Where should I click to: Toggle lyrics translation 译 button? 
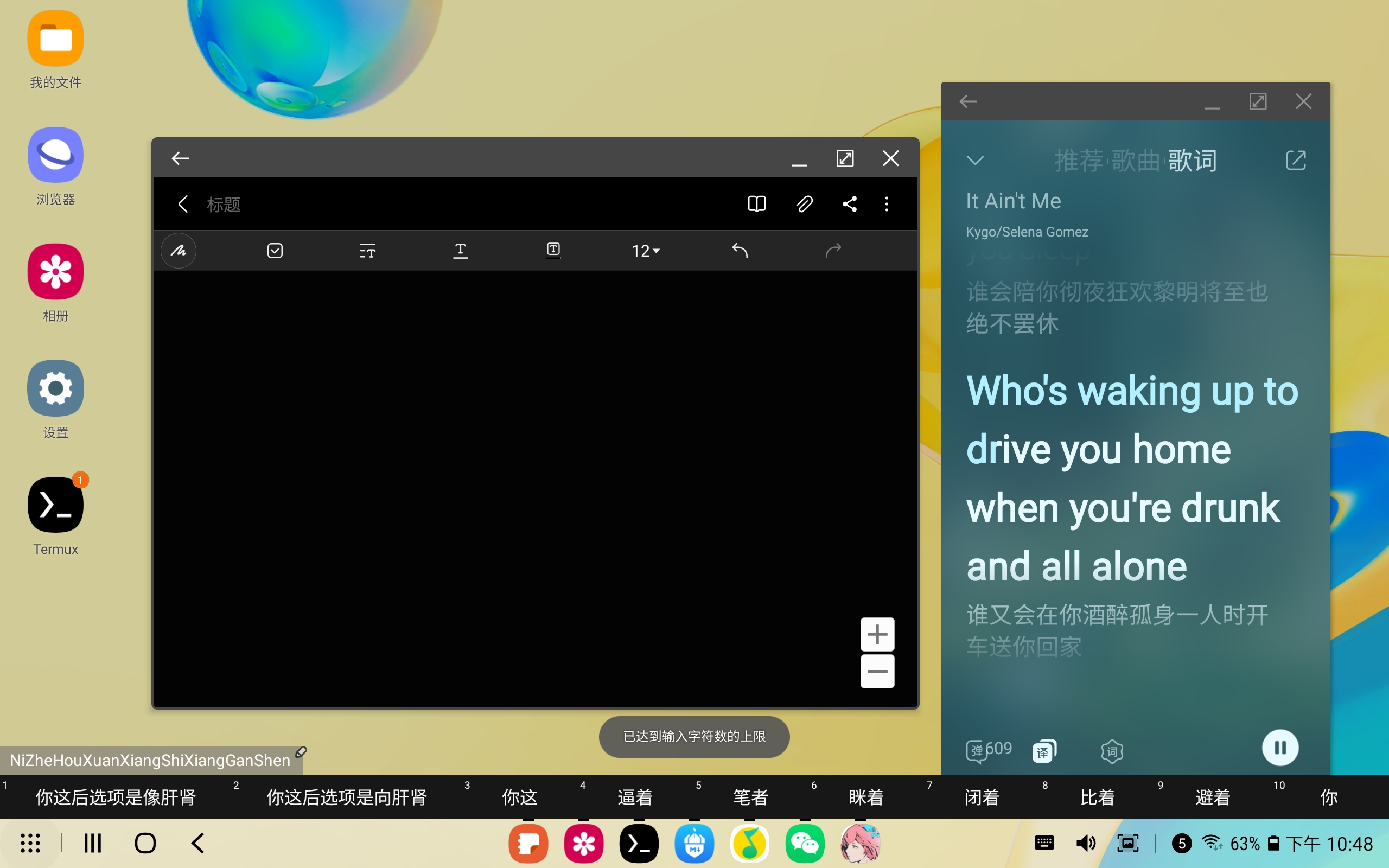tap(1043, 751)
